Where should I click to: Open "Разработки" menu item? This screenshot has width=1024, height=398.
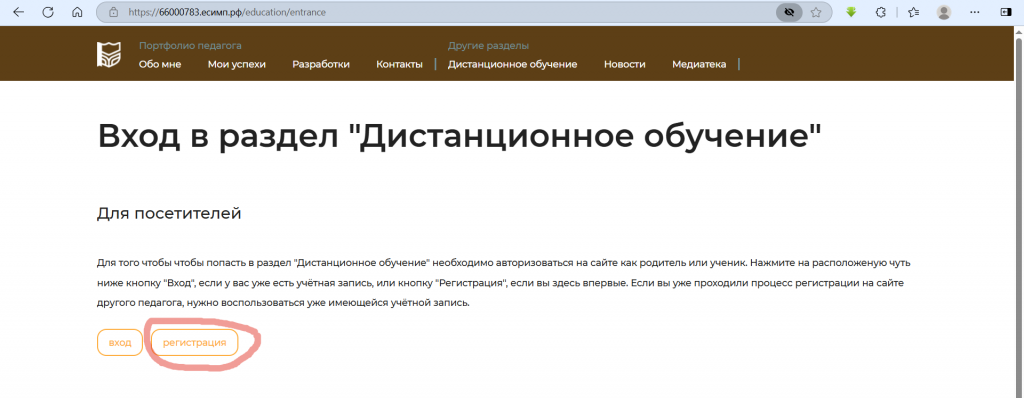[321, 64]
